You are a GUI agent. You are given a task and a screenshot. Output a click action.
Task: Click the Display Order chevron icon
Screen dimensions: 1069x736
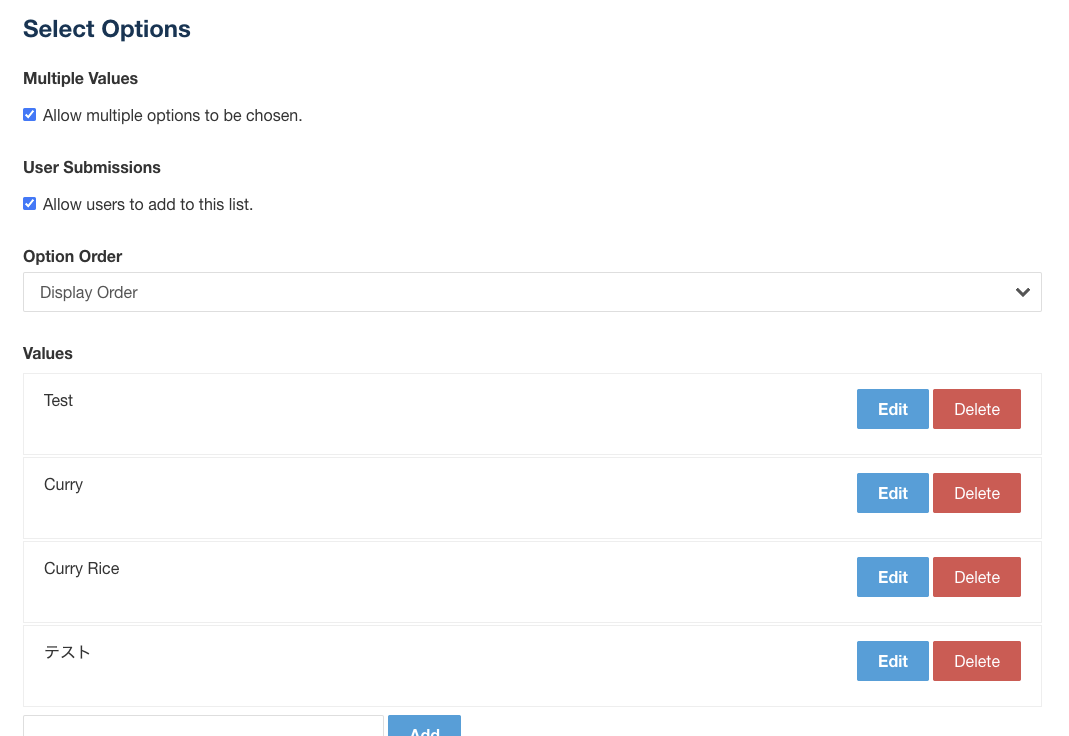[x=1023, y=292]
